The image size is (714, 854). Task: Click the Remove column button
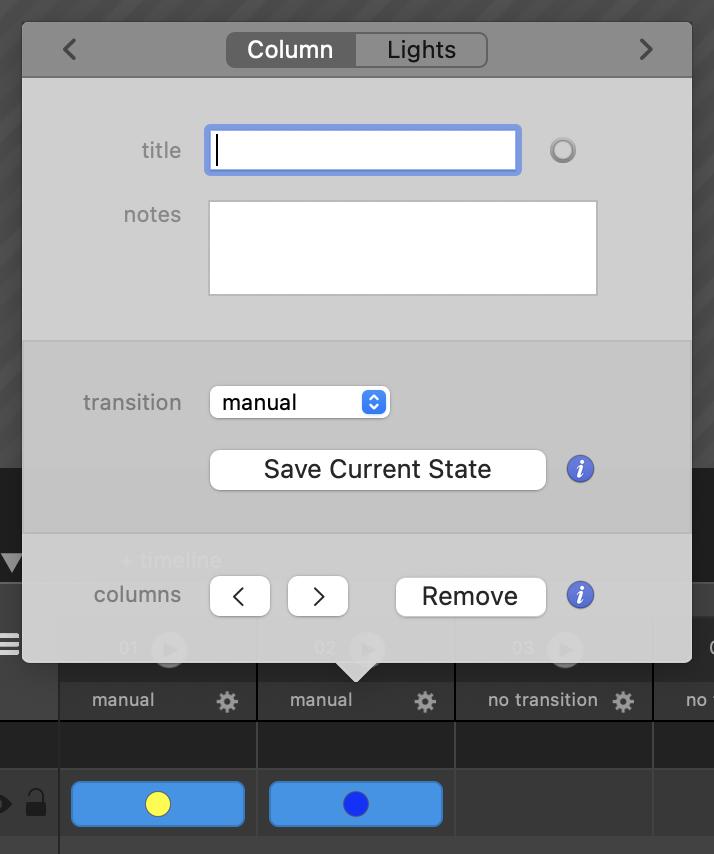470,596
